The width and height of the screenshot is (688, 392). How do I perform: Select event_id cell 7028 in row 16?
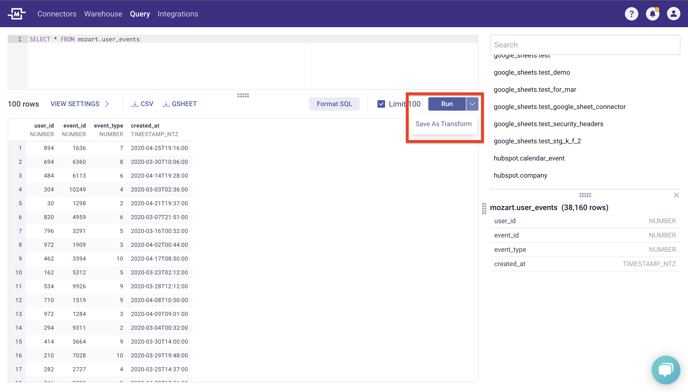tap(79, 356)
